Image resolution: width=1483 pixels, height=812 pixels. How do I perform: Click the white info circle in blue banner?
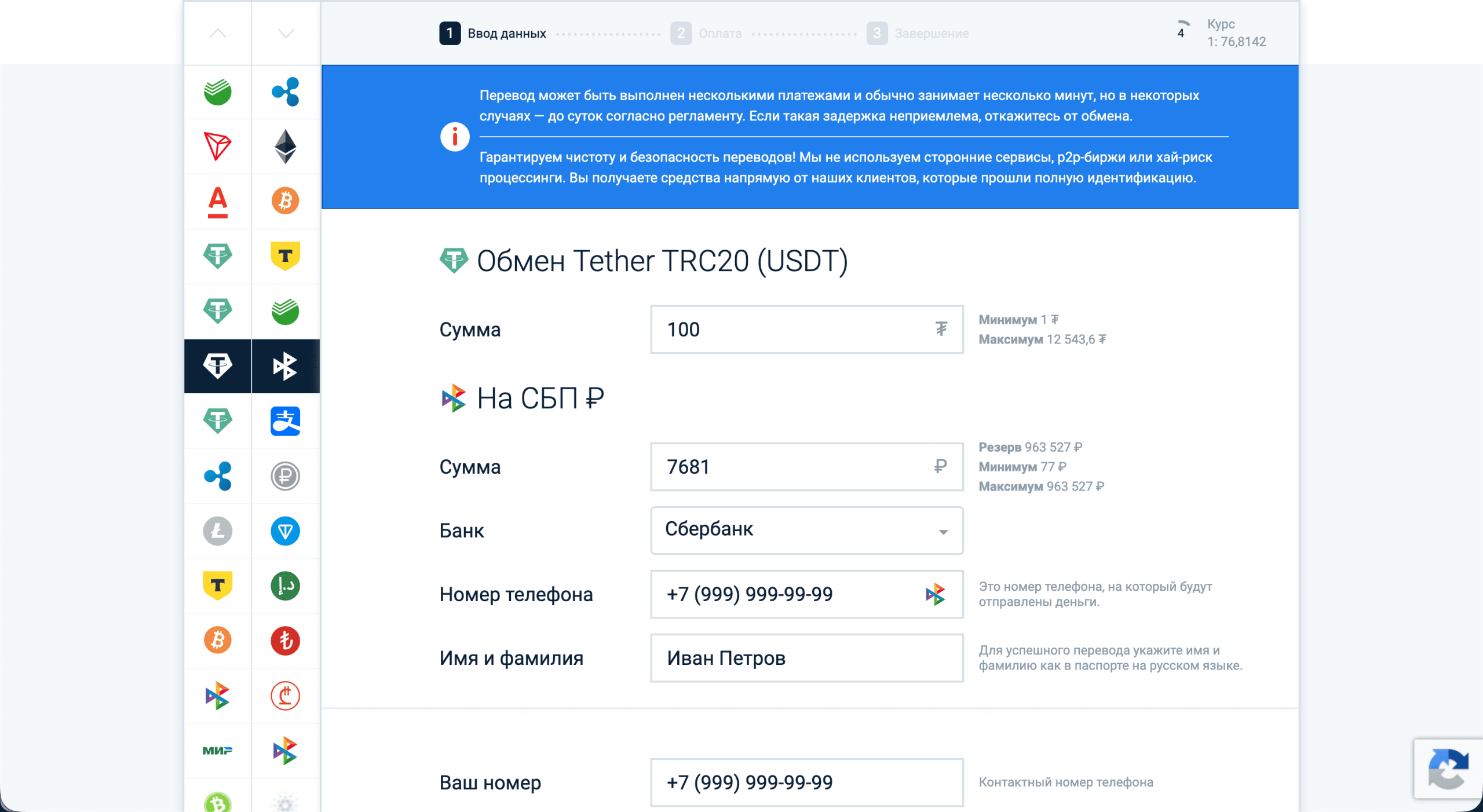455,137
